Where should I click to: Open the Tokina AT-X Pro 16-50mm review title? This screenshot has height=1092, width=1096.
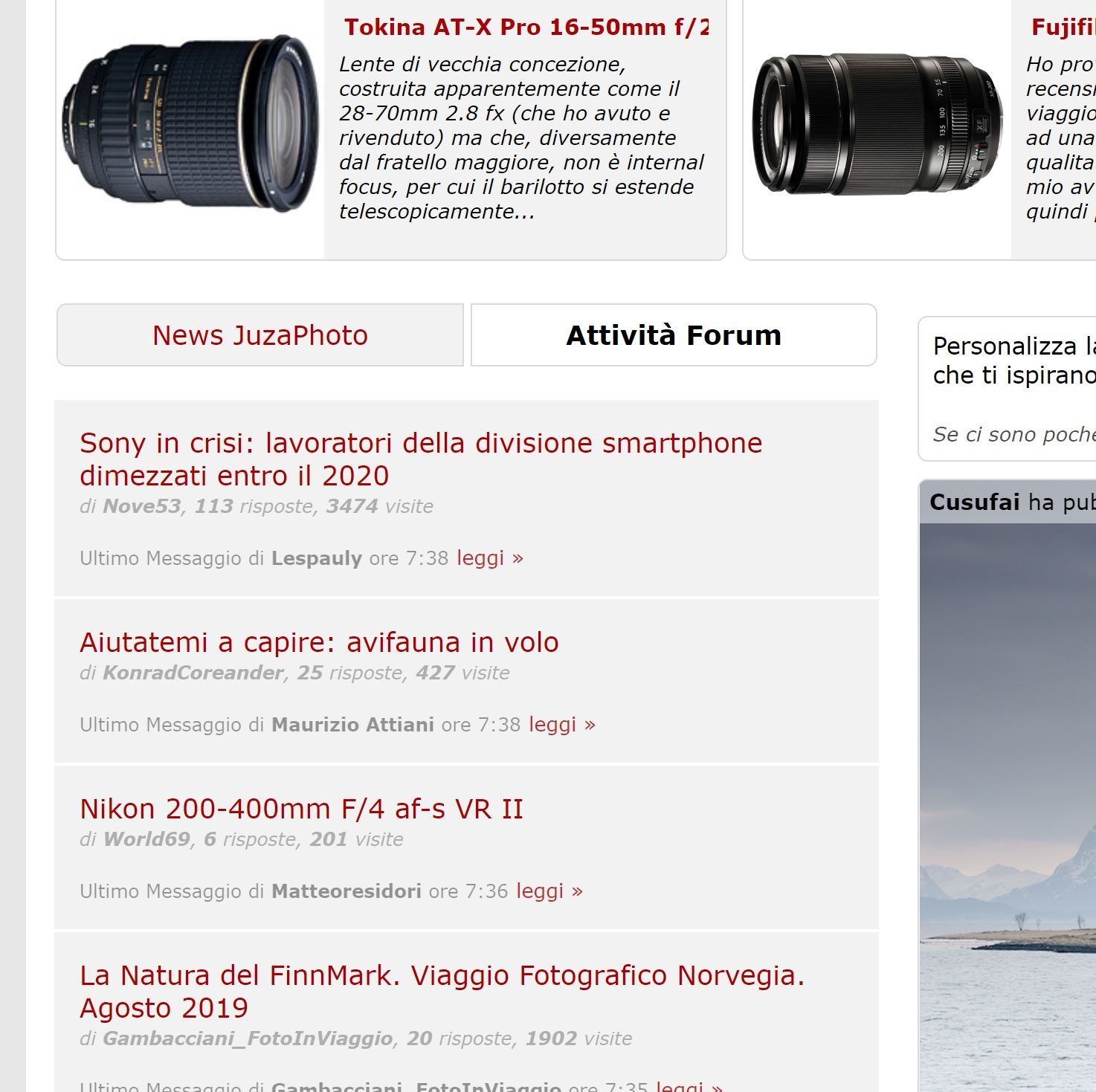[x=526, y=28]
